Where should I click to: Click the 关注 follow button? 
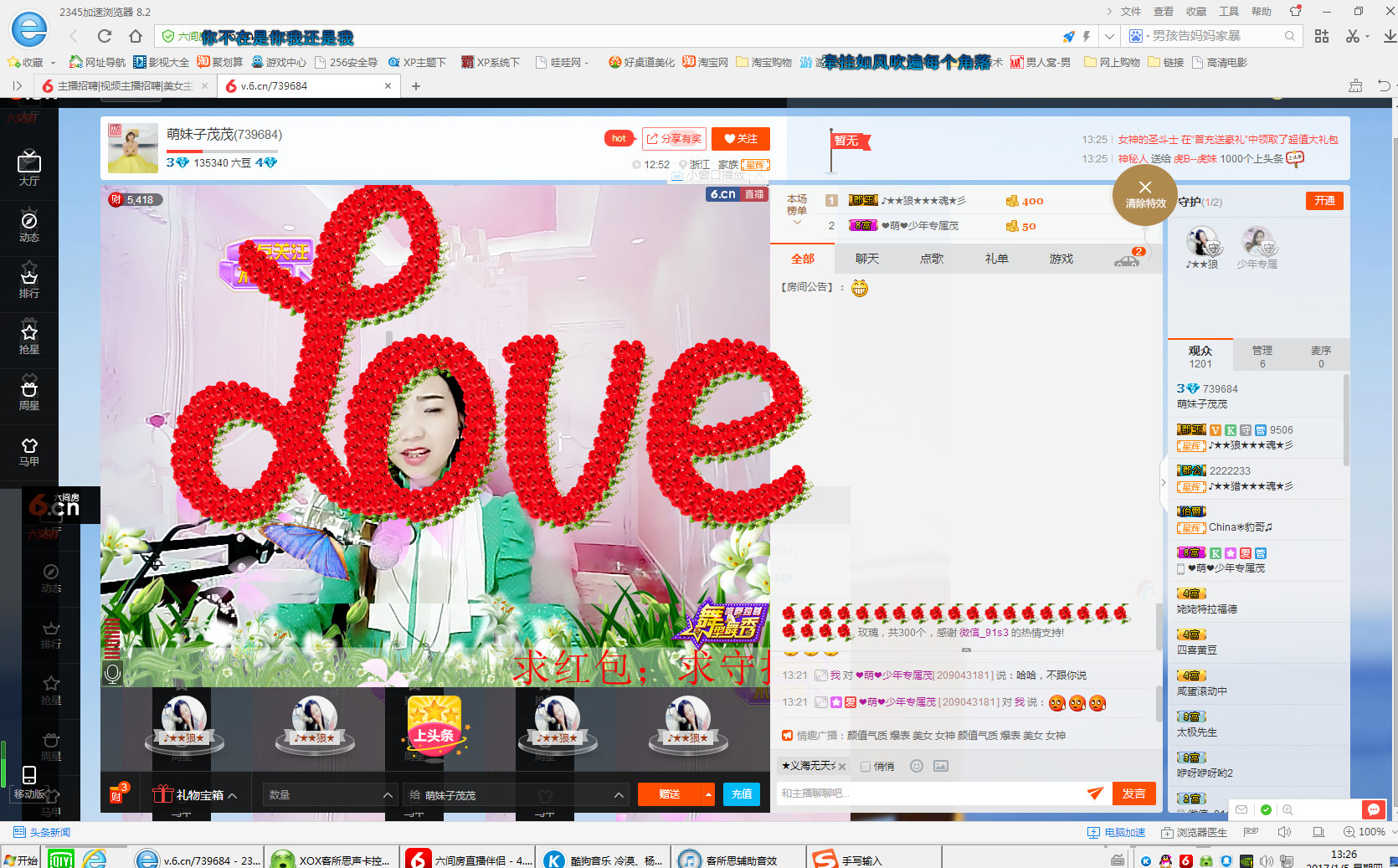point(741,139)
